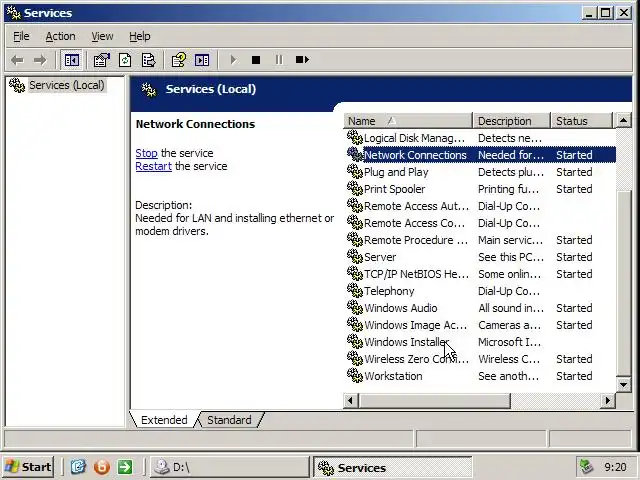Click gear icon beside Print Spooler

tap(355, 189)
